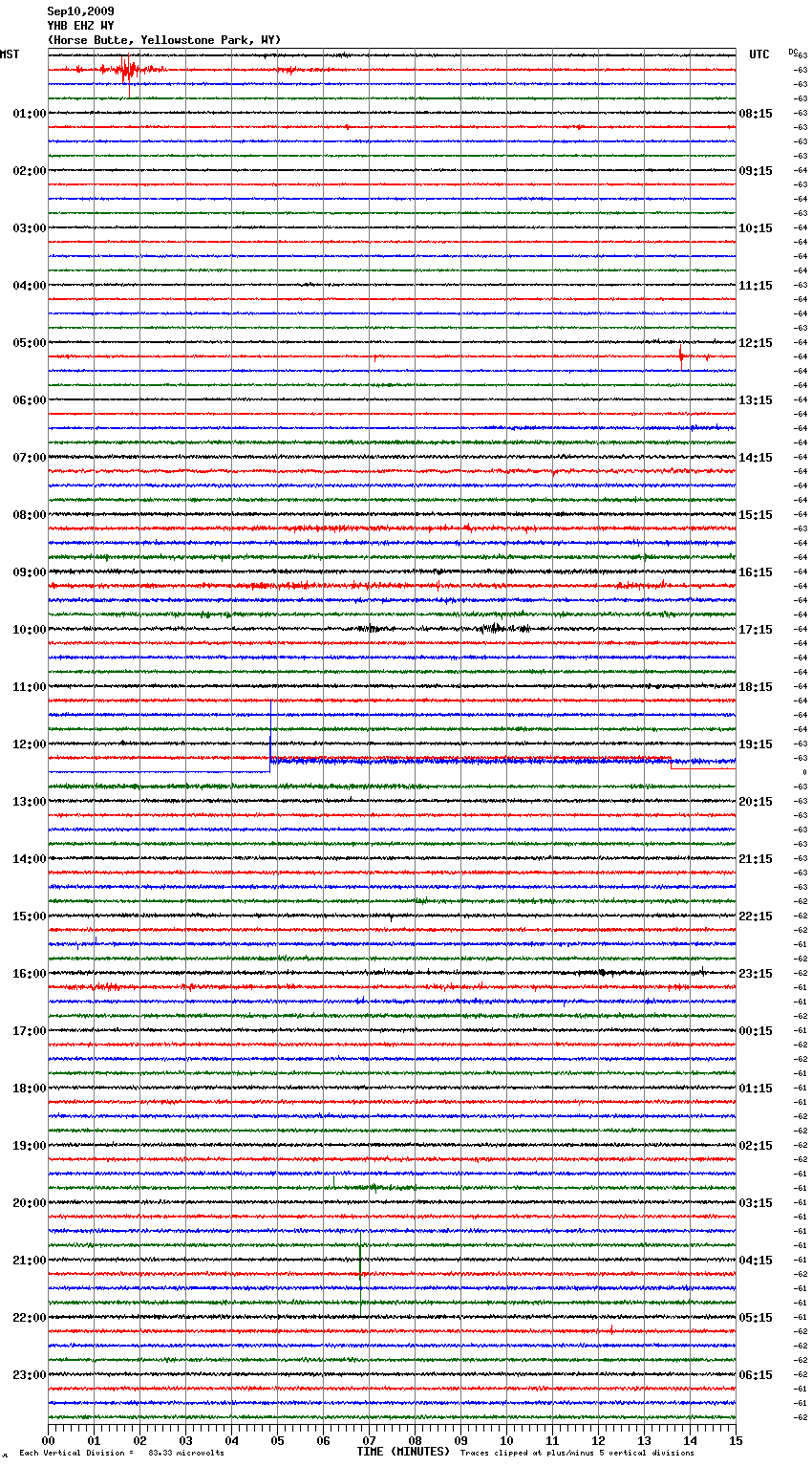Click the black burst on the 10:00 trace
Screen dimensions: 812x1466
tap(495, 629)
